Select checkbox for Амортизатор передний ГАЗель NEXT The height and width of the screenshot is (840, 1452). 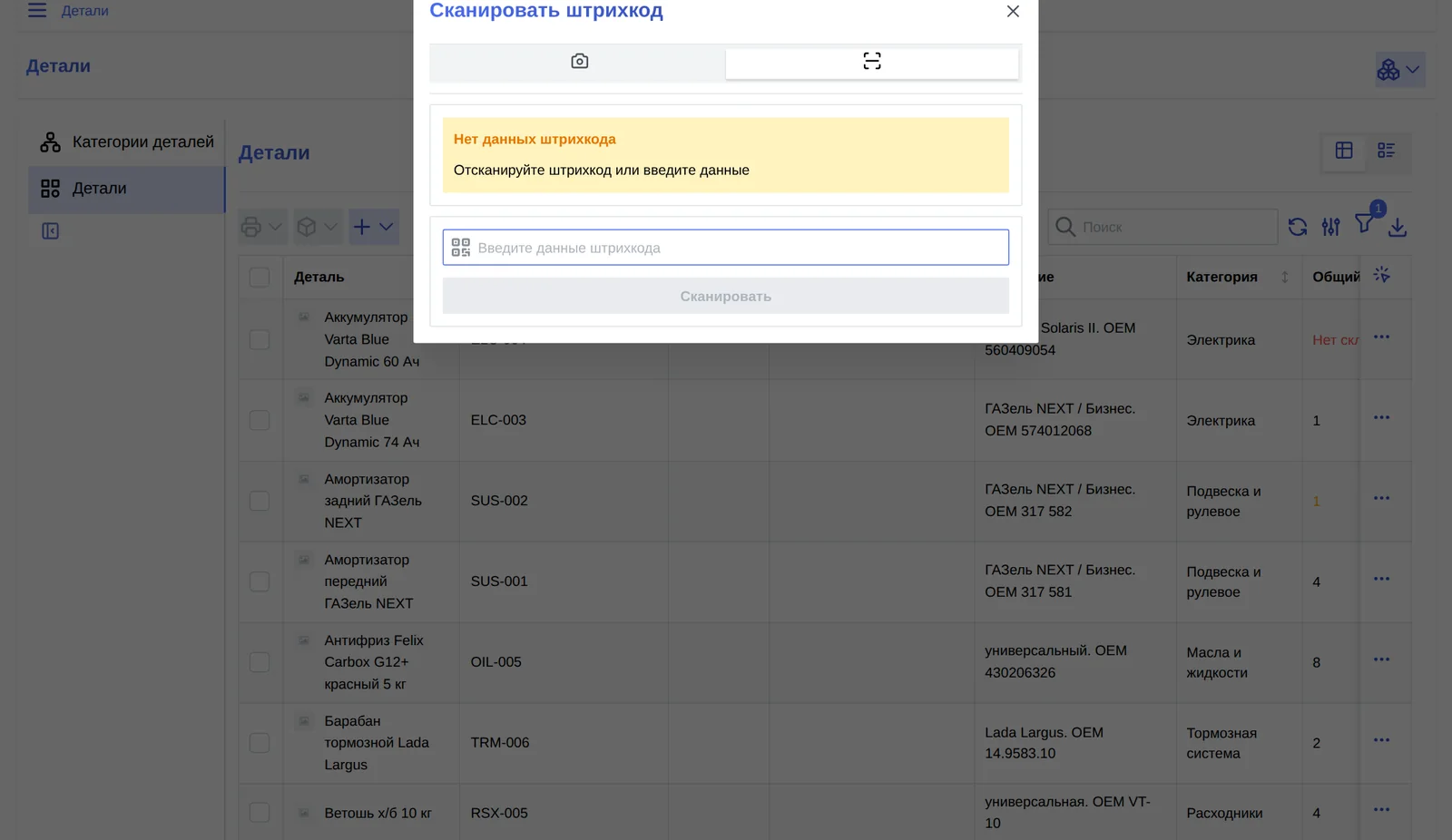pyautogui.click(x=260, y=581)
